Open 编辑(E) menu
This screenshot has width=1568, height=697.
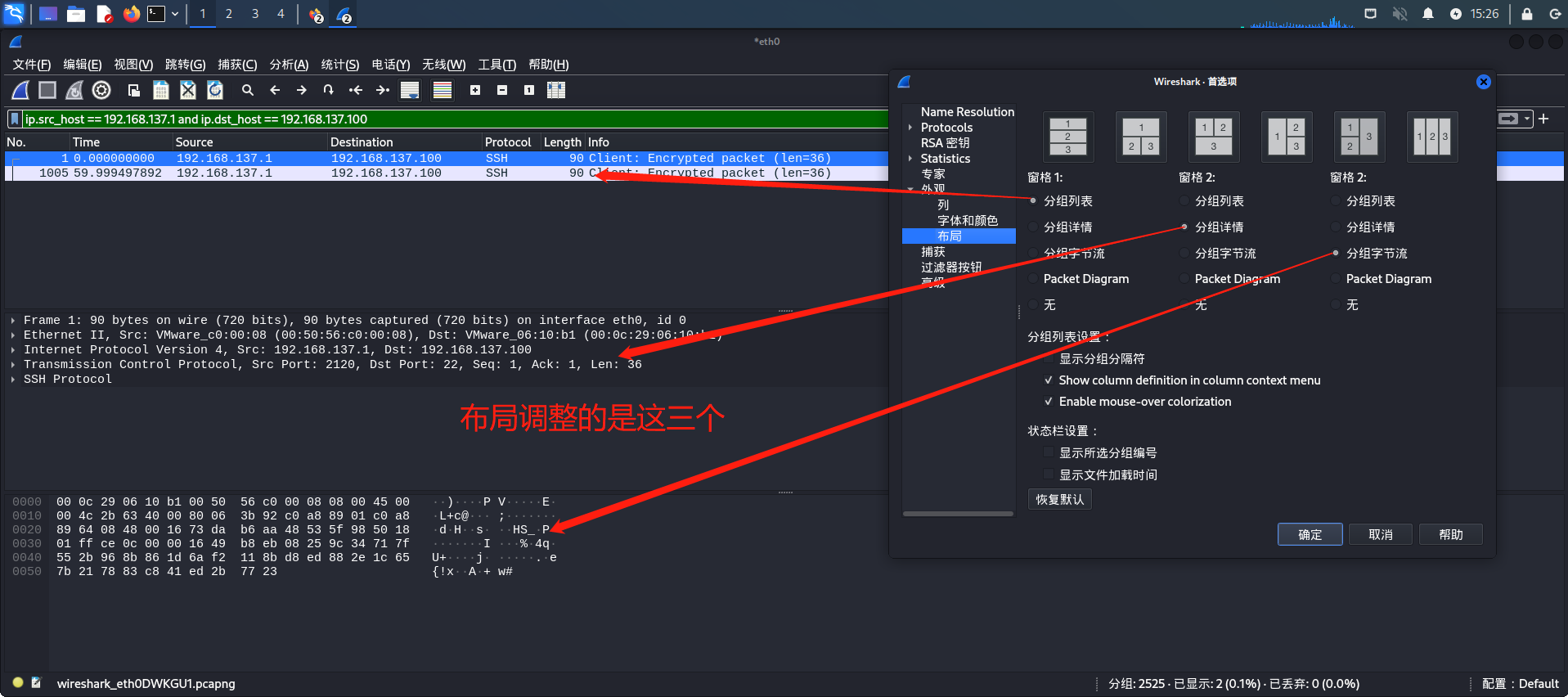(82, 64)
